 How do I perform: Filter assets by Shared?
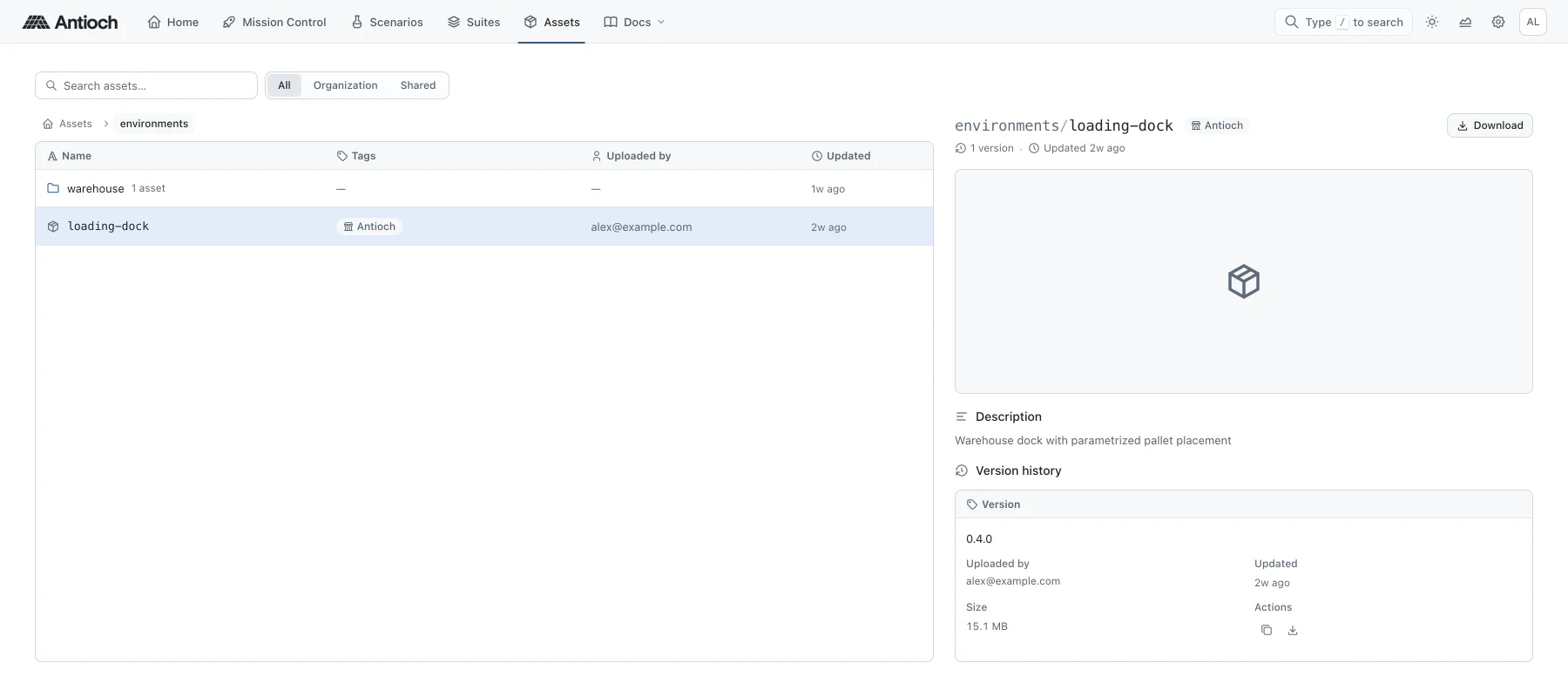tap(418, 85)
